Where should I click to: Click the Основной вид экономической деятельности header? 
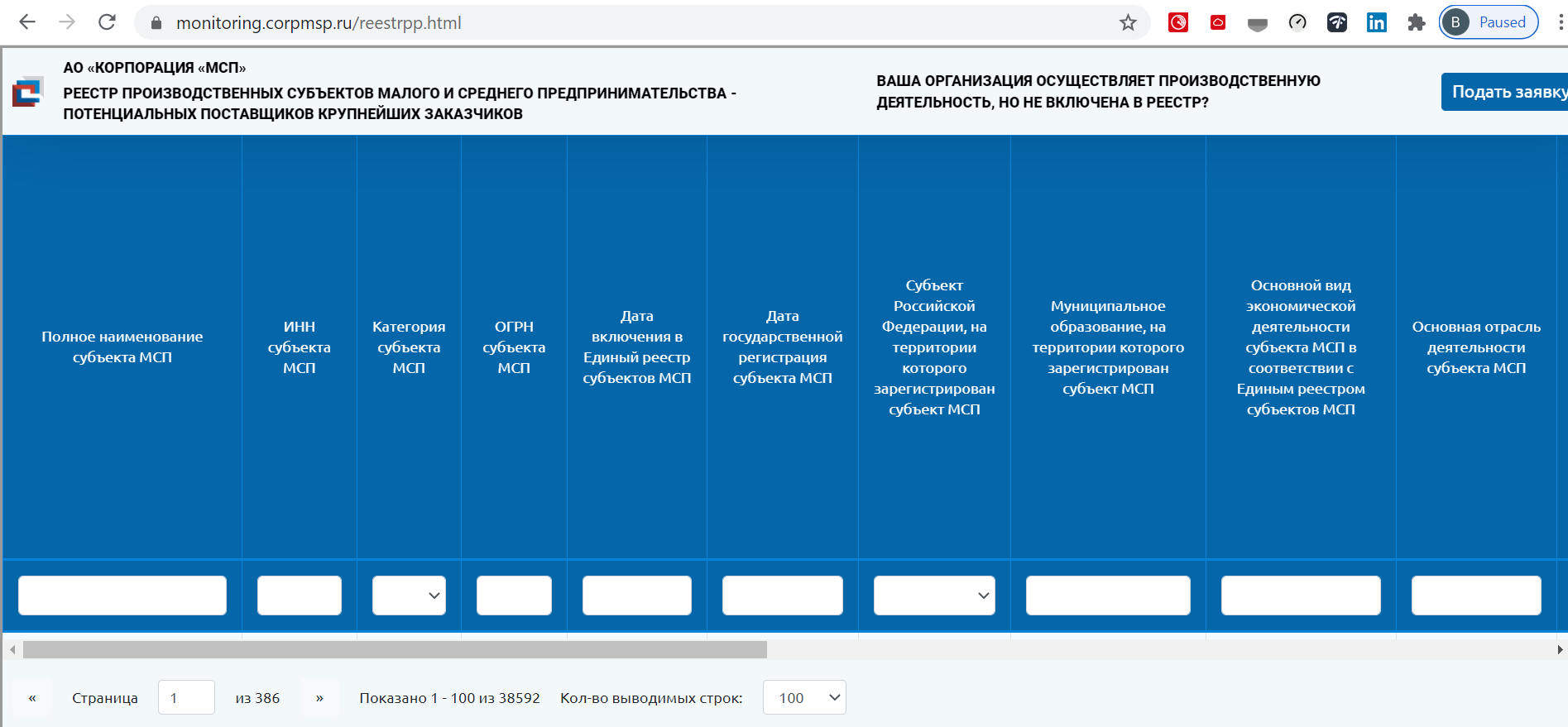coord(1301,347)
